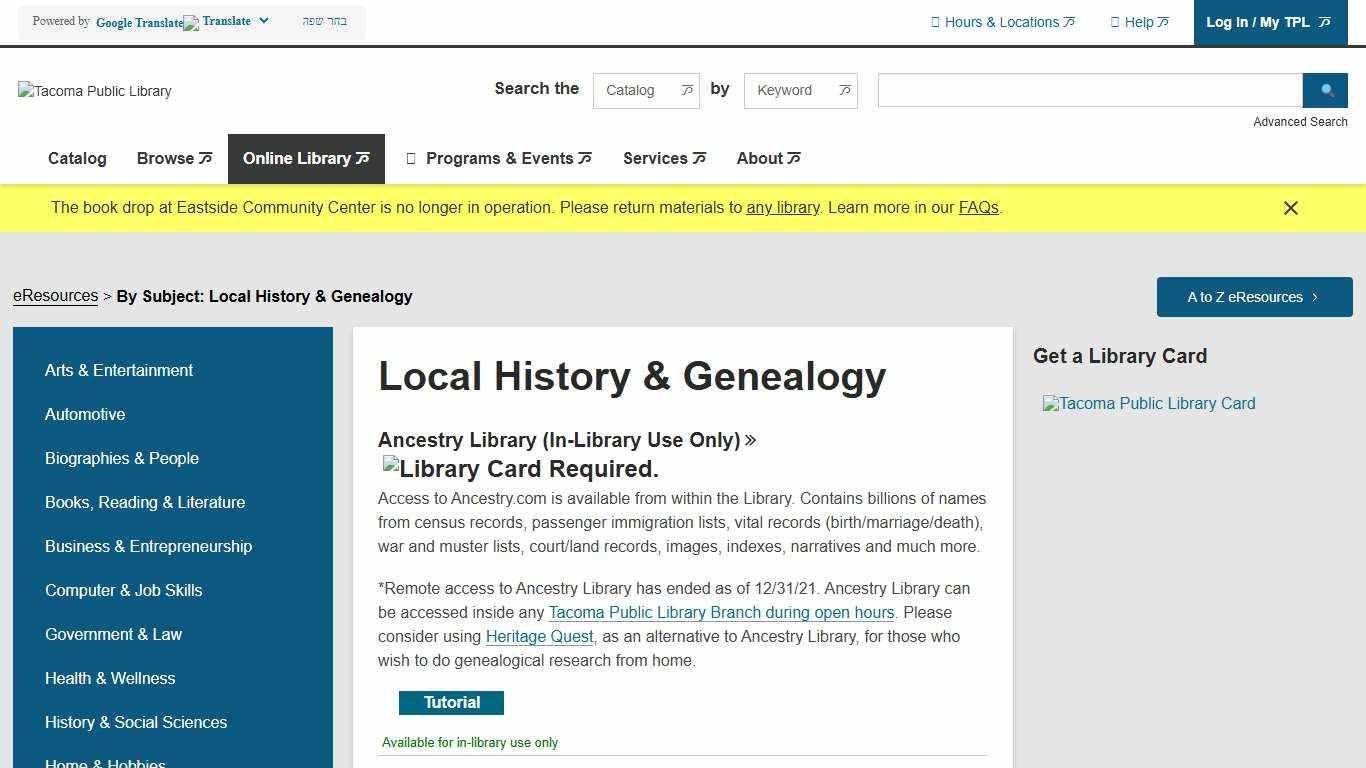
Task: Dismiss the yellow book drop notice
Action: point(1291,208)
